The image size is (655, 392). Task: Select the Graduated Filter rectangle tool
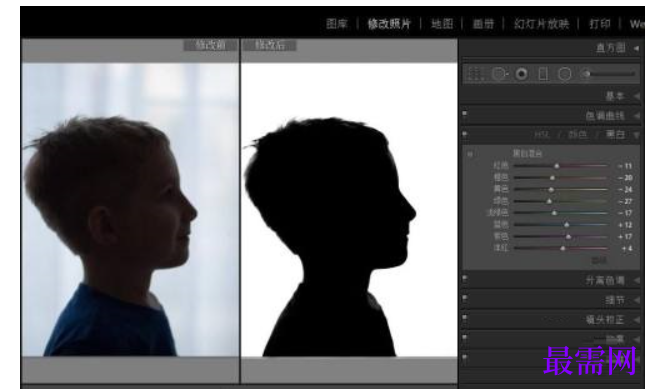click(543, 74)
